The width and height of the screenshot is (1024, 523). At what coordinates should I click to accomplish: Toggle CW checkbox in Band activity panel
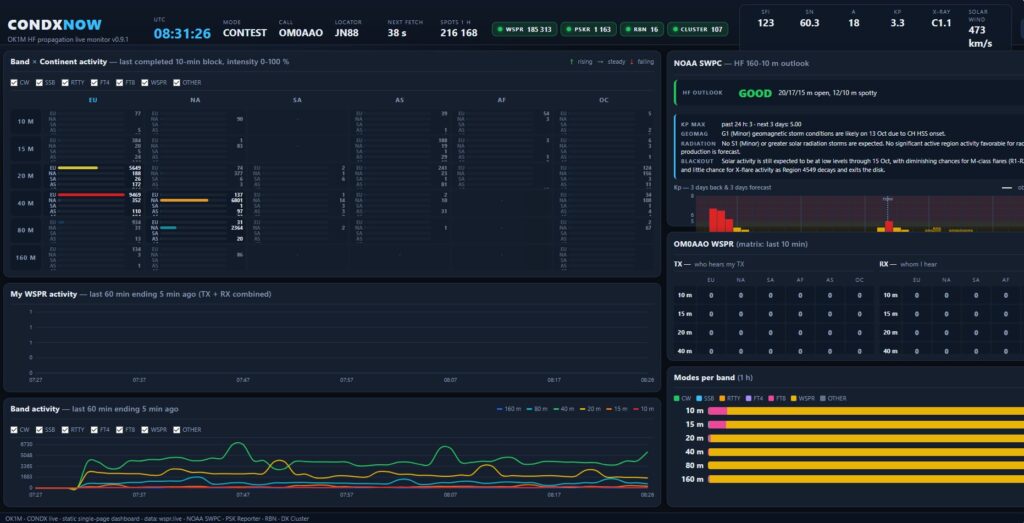(14, 430)
